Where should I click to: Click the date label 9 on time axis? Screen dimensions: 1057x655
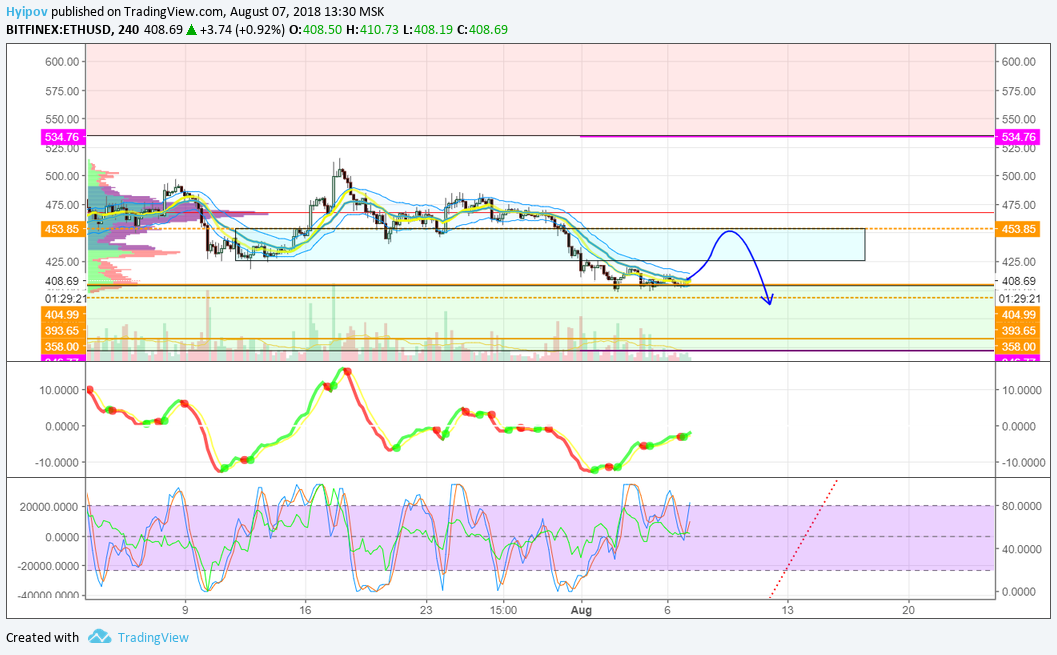click(x=185, y=611)
